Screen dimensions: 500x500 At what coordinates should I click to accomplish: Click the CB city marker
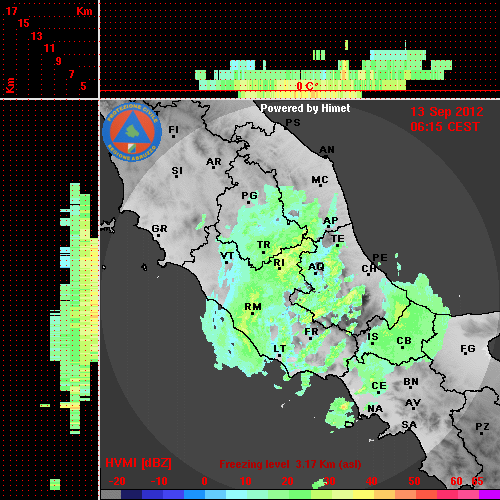pos(403,348)
